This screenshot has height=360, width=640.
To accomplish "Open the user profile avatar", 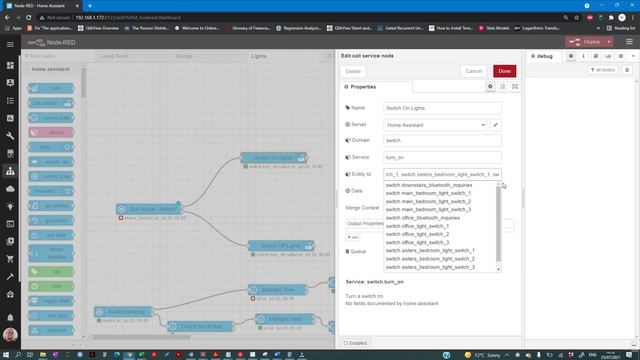I will click(x=10, y=335).
